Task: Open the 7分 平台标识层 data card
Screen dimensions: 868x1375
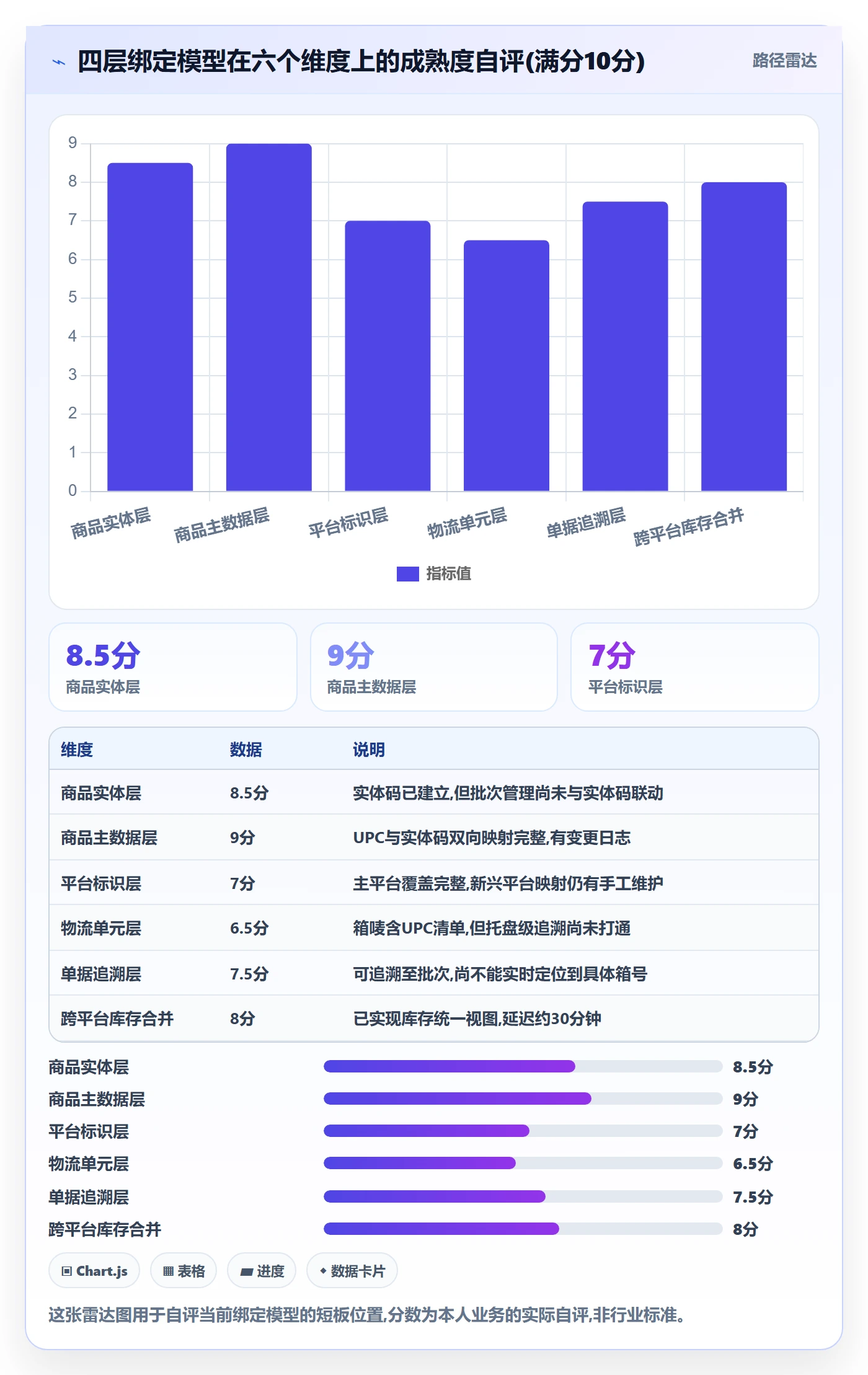Action: point(694,667)
